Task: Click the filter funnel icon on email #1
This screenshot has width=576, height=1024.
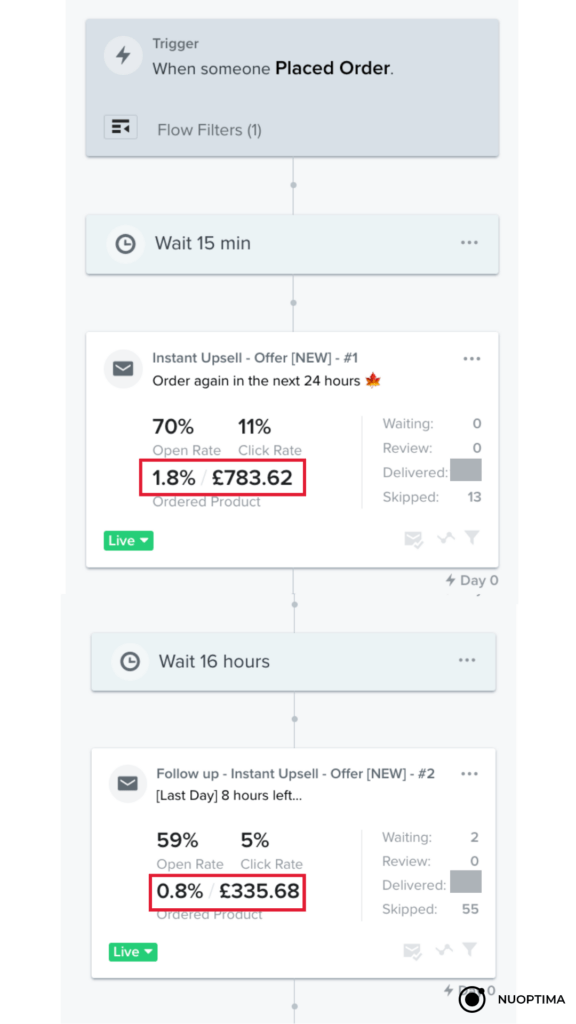Action: [472, 537]
